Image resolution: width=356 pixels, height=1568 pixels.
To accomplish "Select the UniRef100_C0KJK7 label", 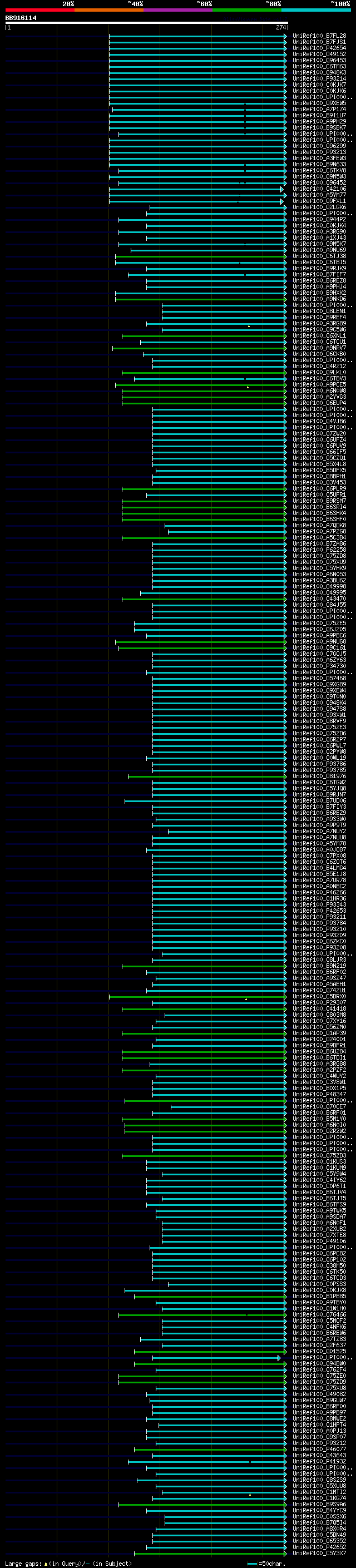I will point(319,85).
